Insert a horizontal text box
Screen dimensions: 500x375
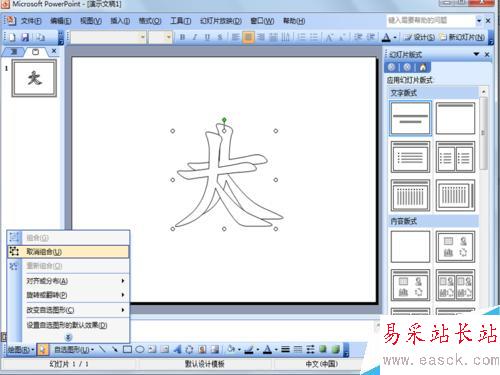click(152, 349)
